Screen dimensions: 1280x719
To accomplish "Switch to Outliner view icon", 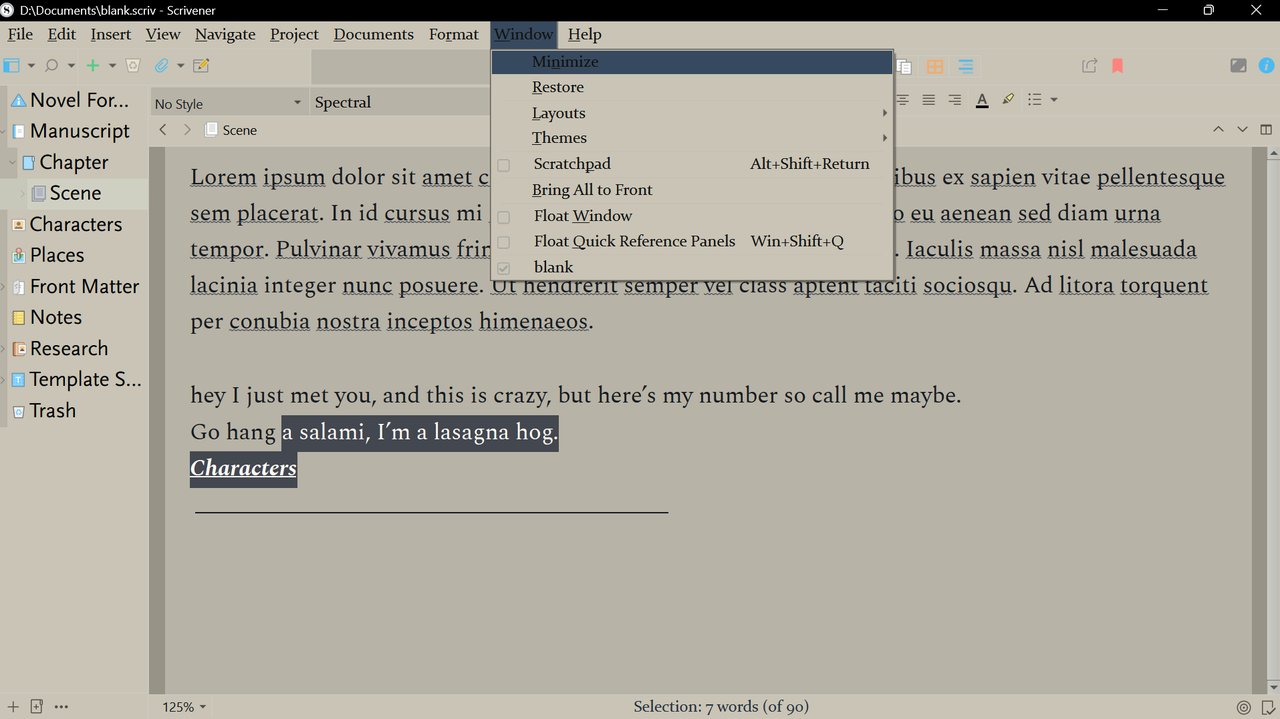I will (x=966, y=66).
